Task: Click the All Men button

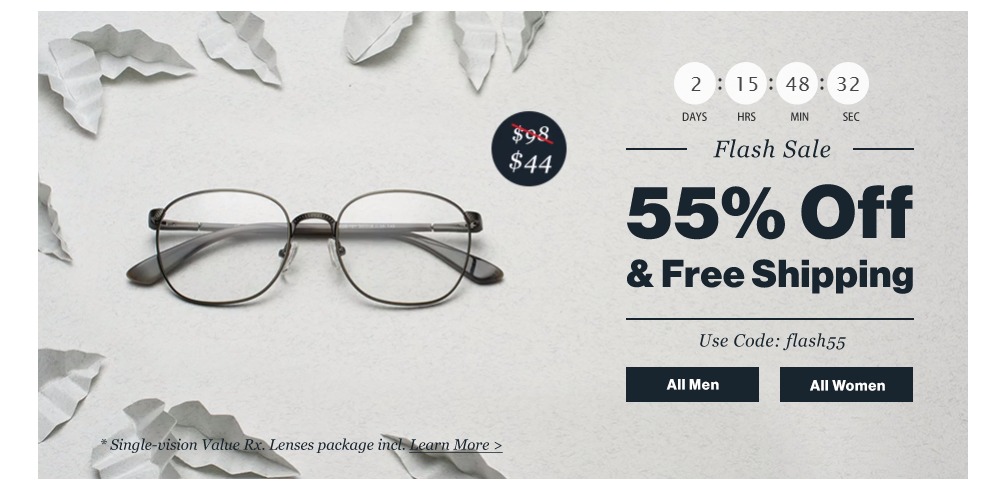Action: click(692, 384)
